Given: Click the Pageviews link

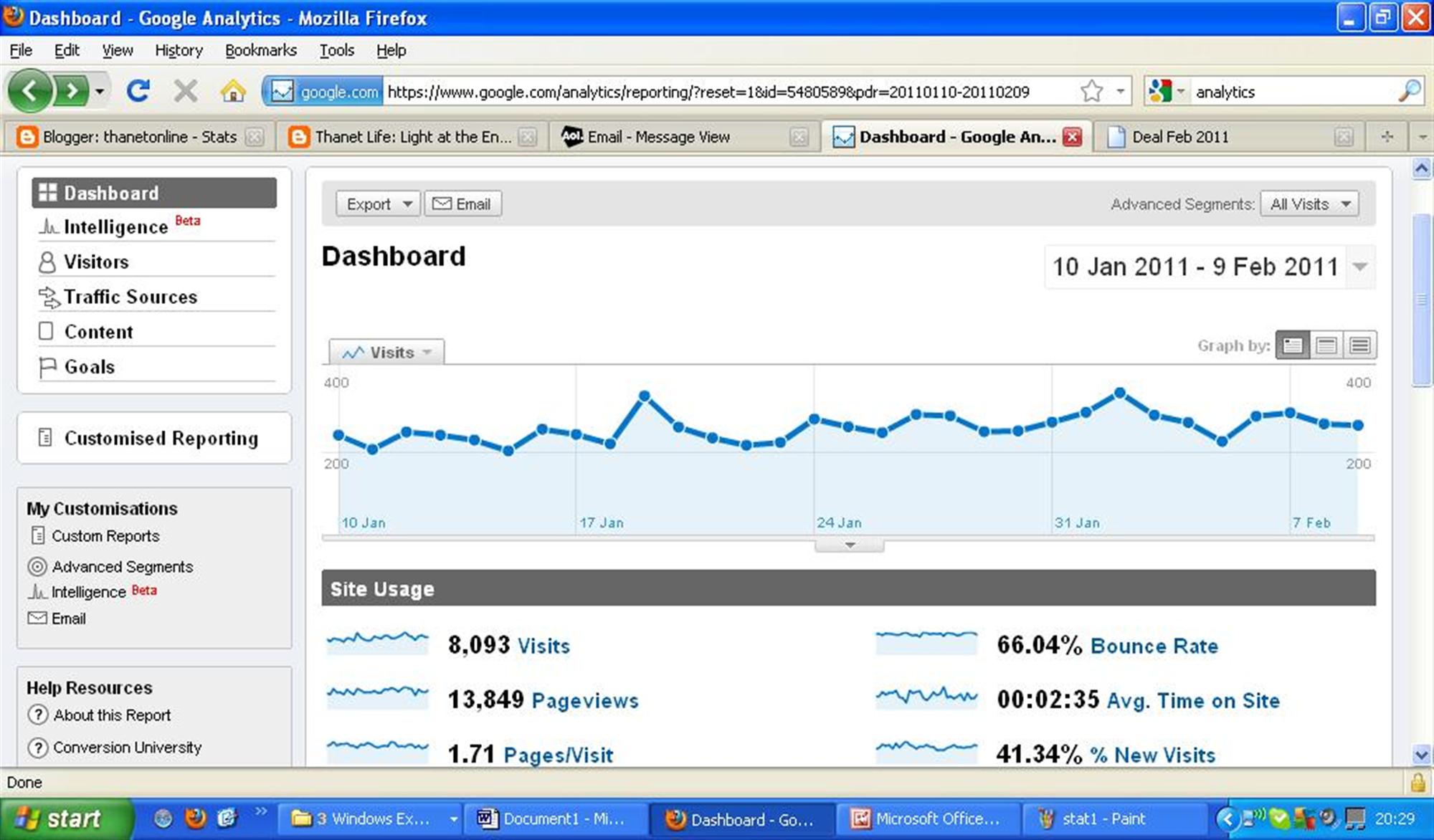Looking at the screenshot, I should (585, 700).
